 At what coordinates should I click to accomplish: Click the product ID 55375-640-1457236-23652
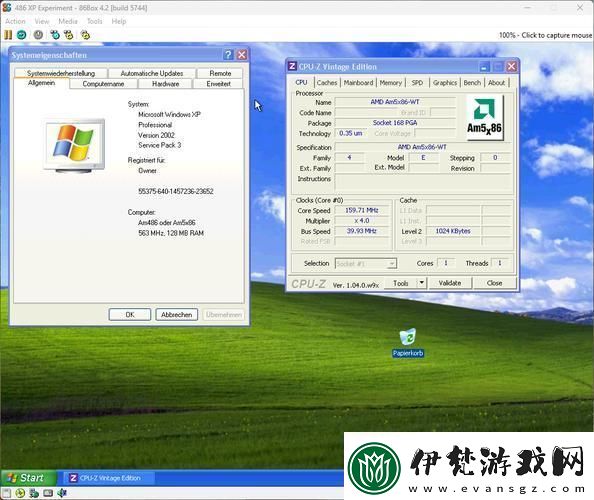(x=176, y=191)
